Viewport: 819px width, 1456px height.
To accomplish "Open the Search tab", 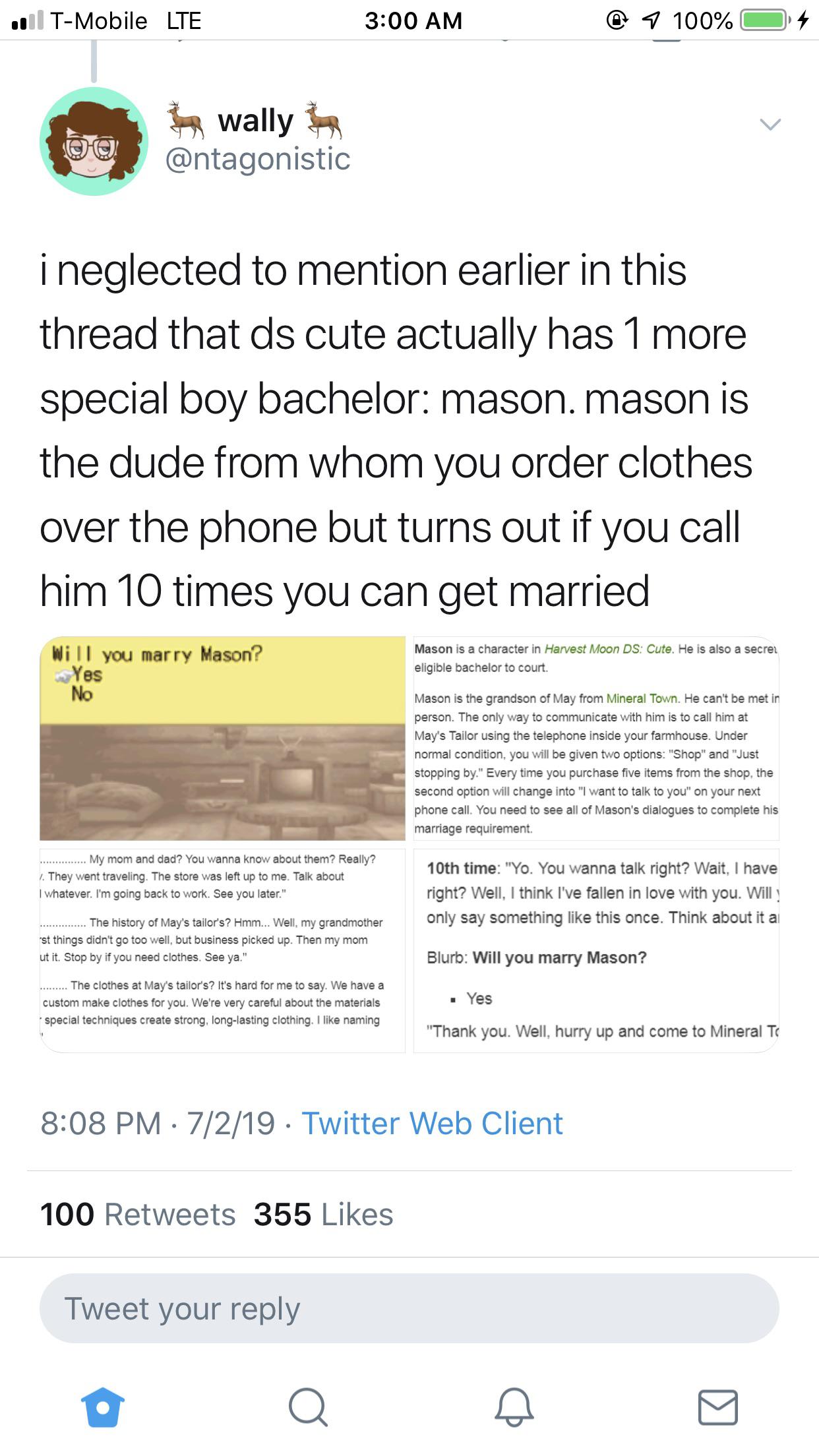I will click(x=307, y=1407).
